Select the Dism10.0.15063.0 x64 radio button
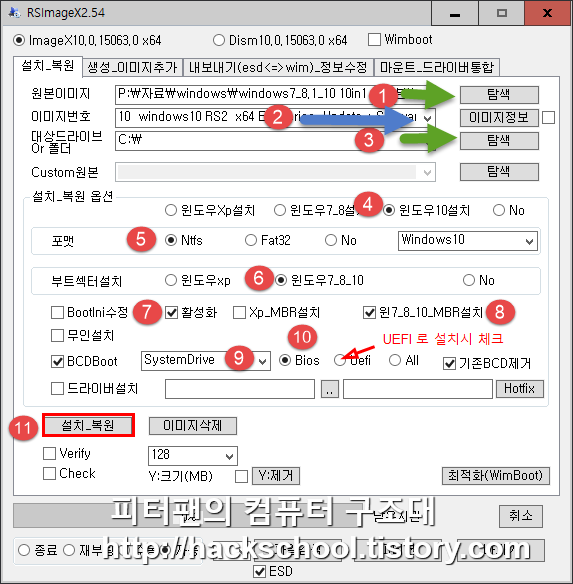Image resolution: width=573 pixels, height=584 pixels. pos(219,40)
